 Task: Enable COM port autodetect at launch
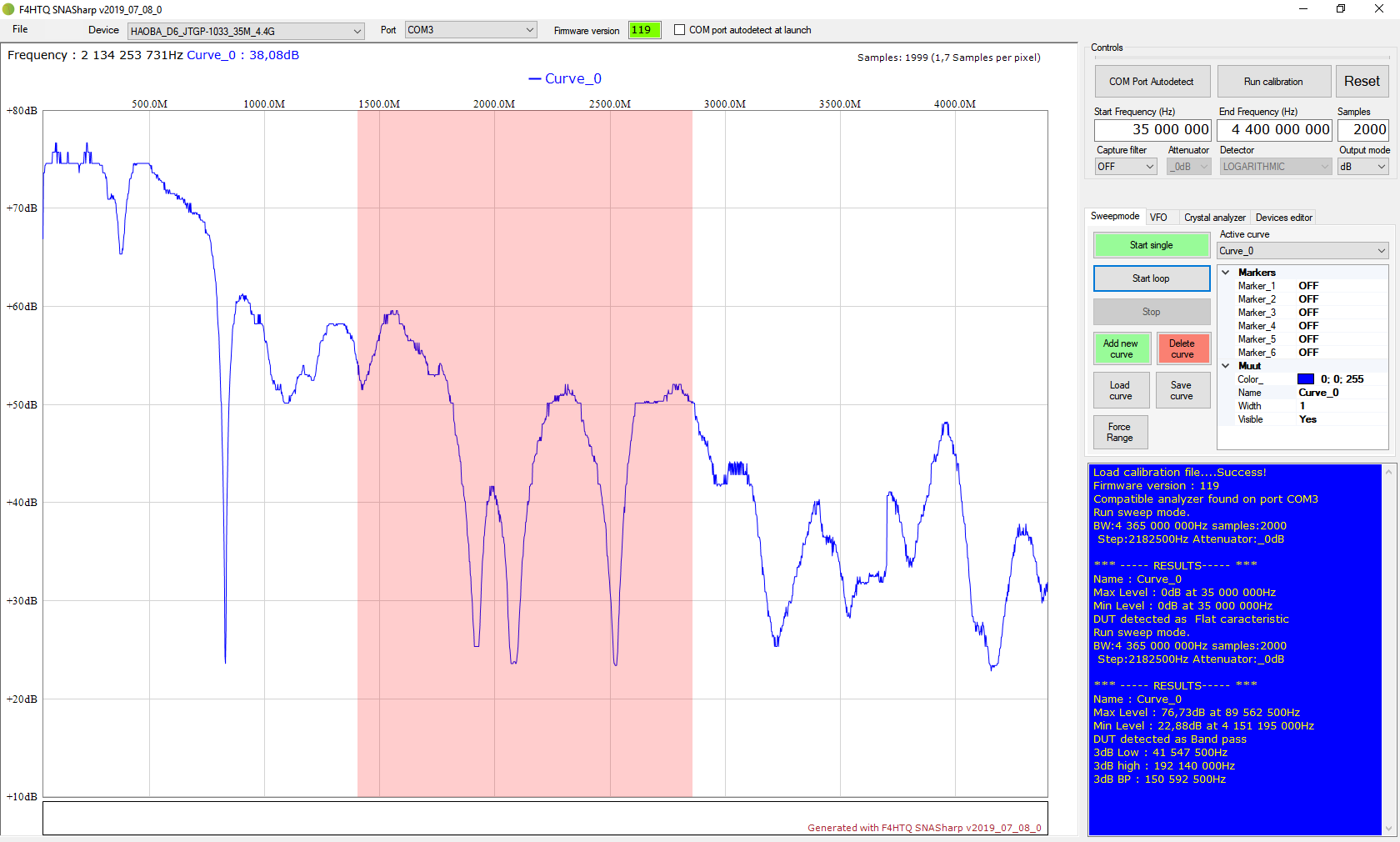pyautogui.click(x=680, y=30)
